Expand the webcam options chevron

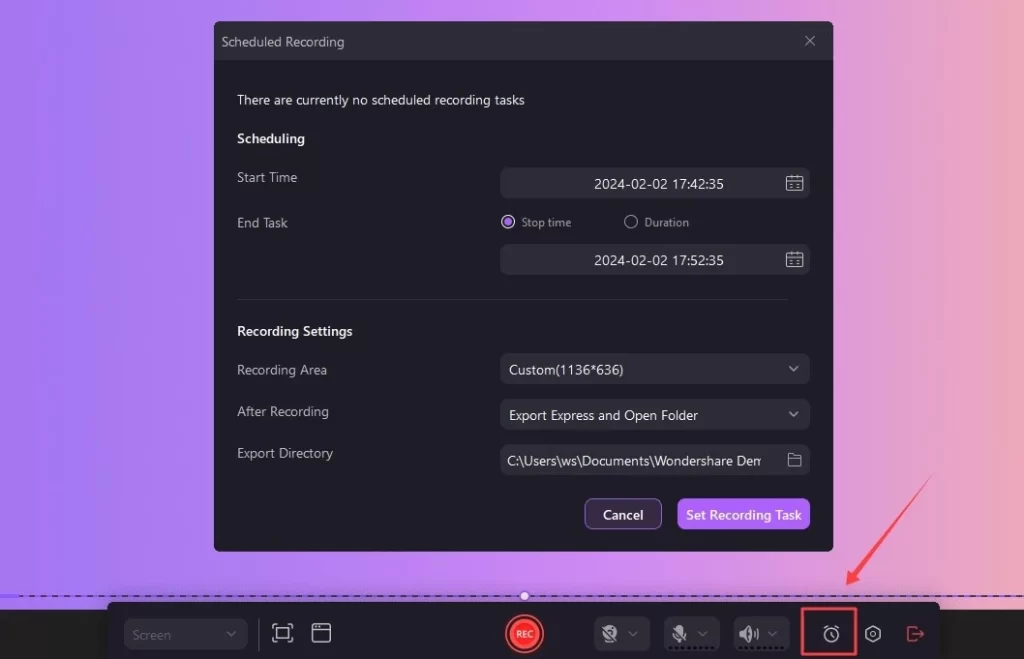tap(633, 634)
